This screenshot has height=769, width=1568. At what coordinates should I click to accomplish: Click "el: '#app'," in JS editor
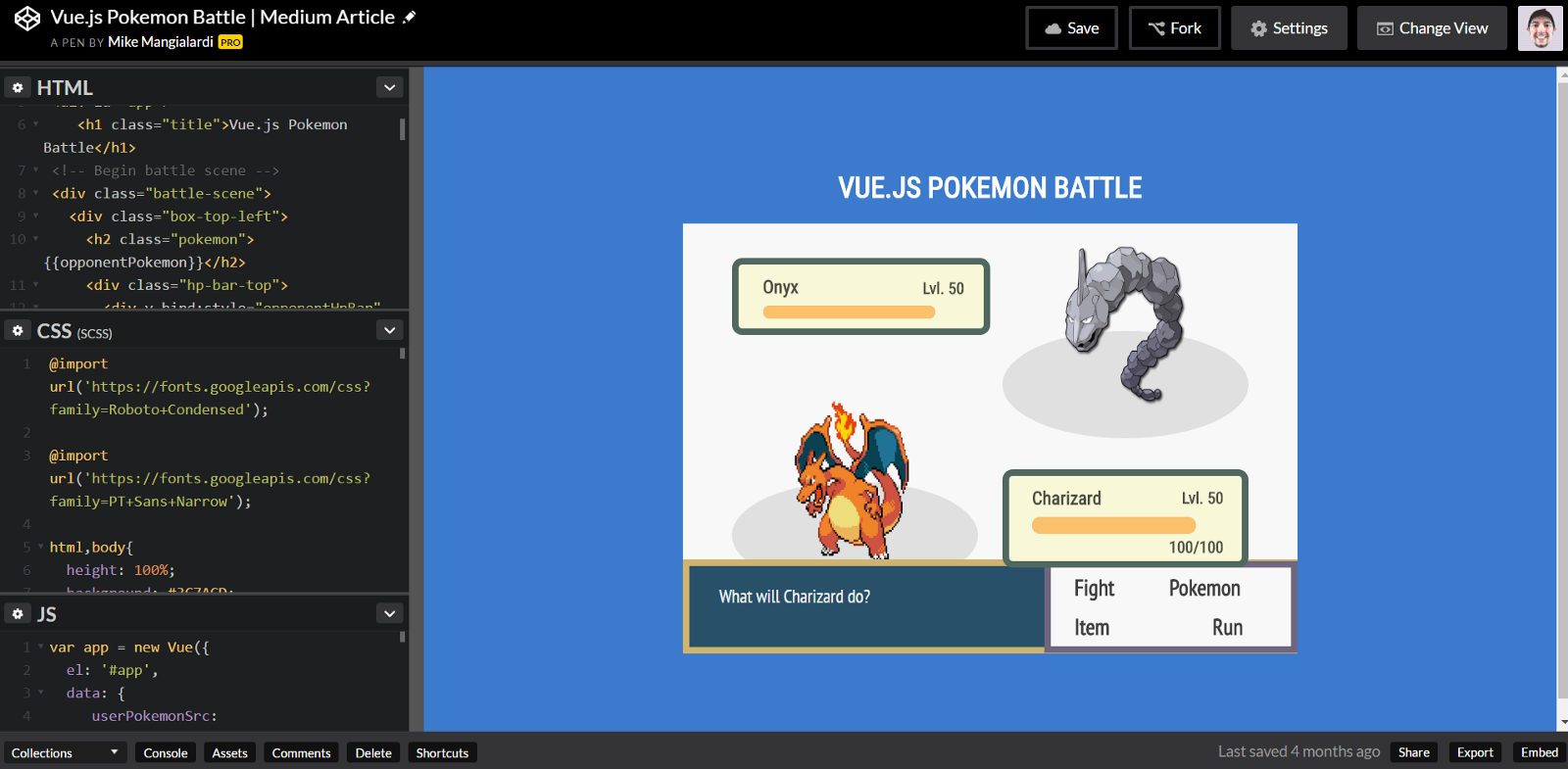(x=112, y=670)
